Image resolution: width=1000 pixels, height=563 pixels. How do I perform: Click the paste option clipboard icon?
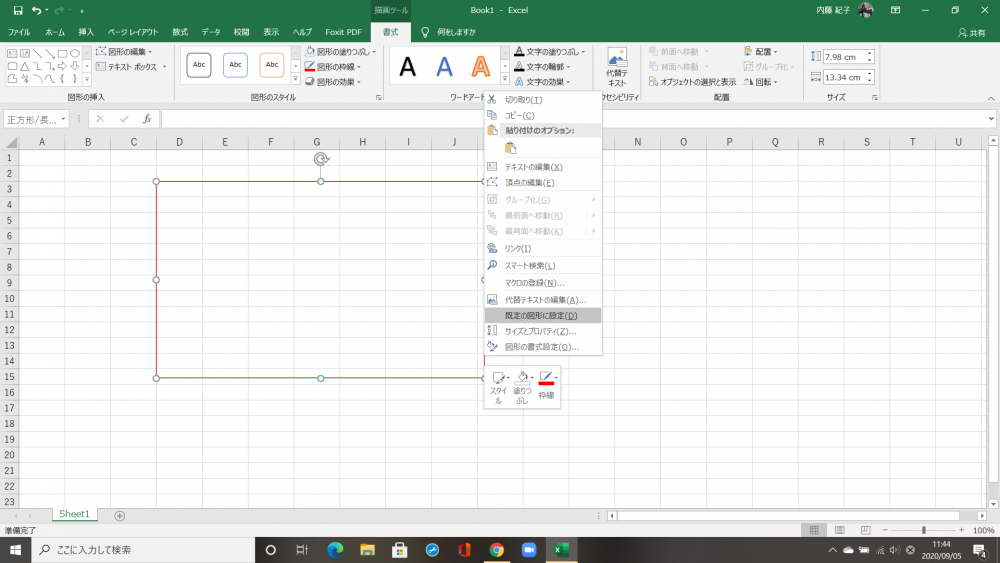(510, 148)
